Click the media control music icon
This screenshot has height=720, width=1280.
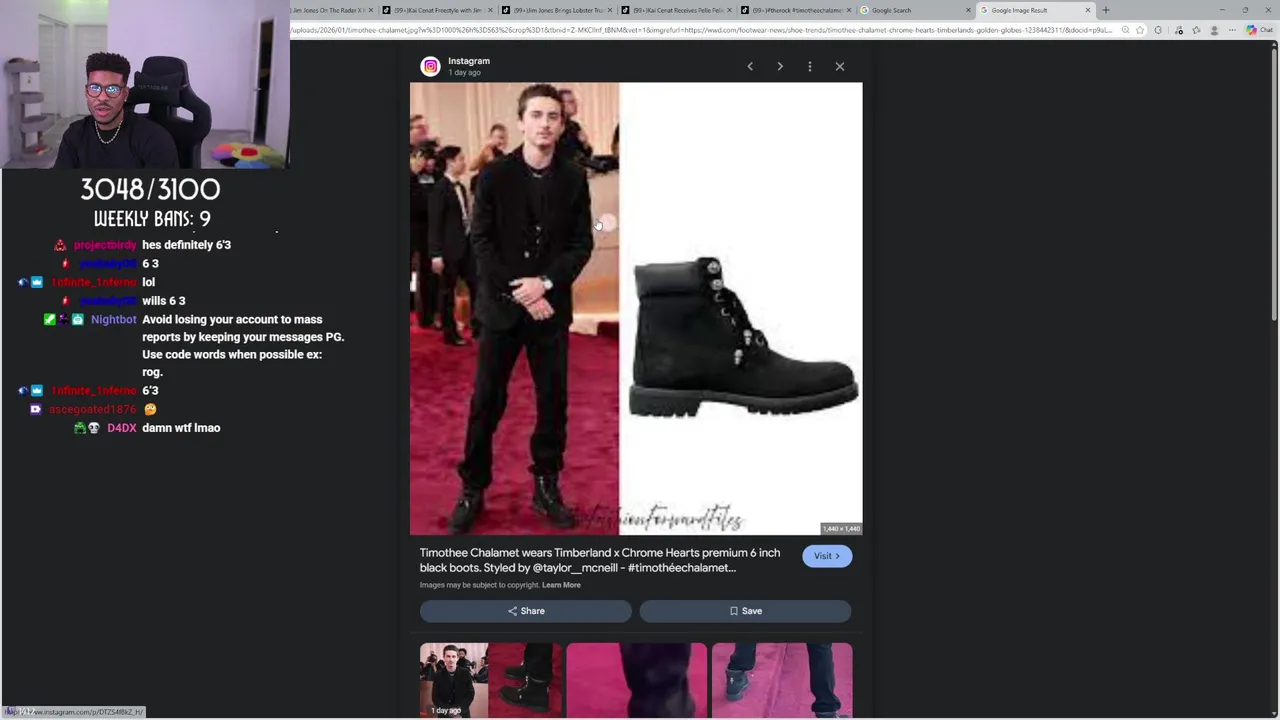point(1179,30)
